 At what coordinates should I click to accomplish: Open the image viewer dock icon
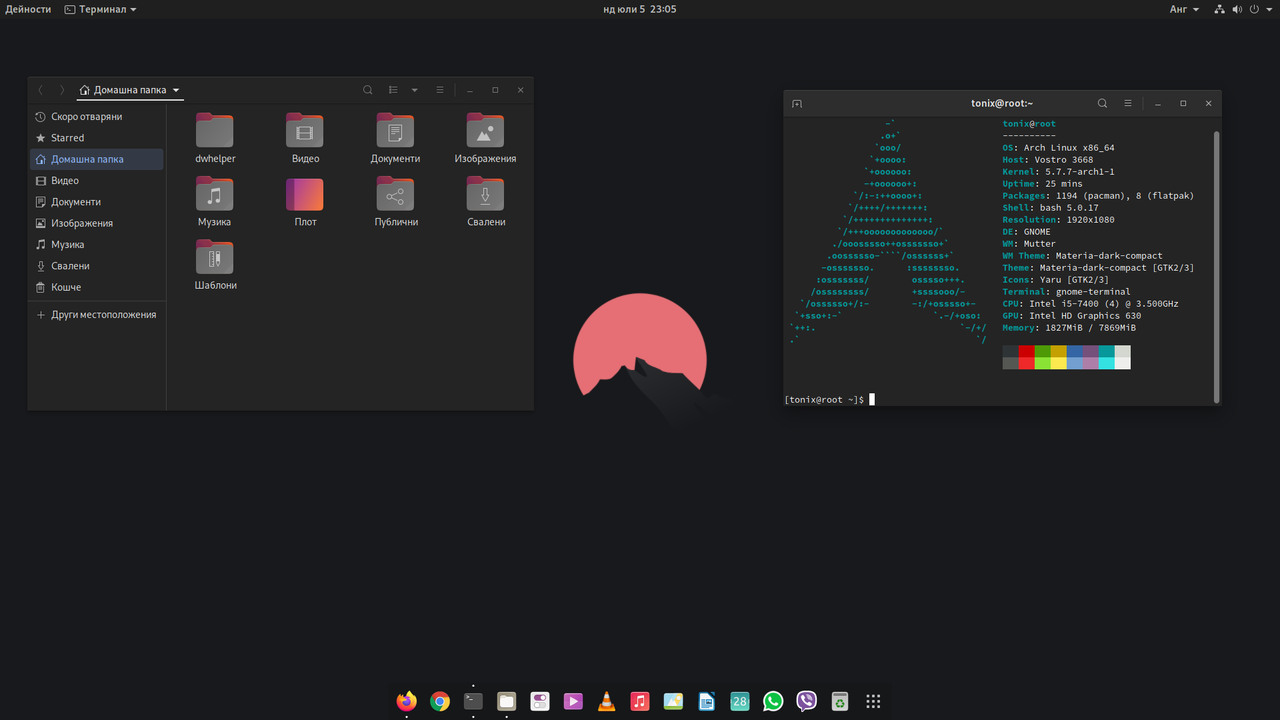[x=673, y=701]
